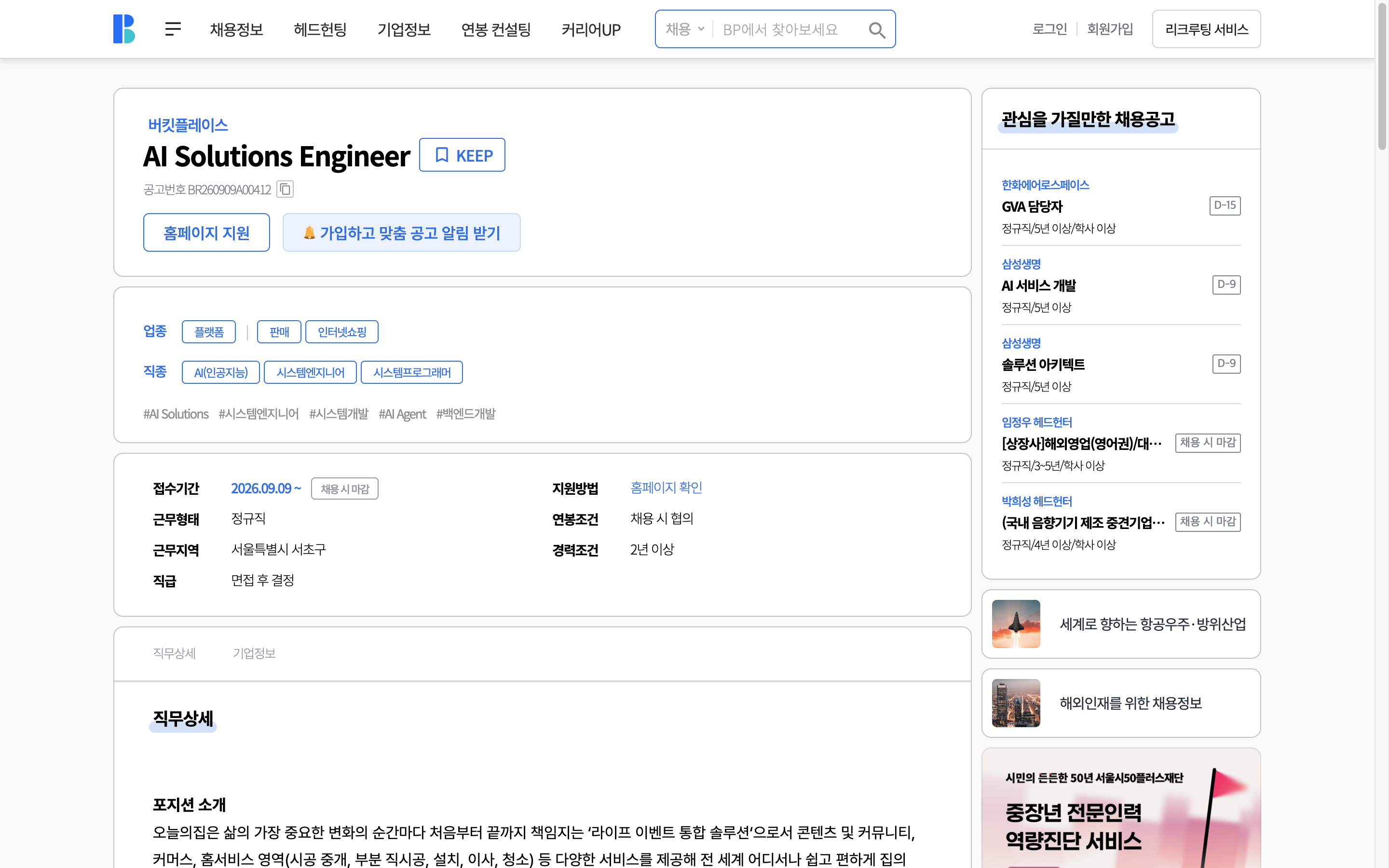Open the 연봉 컨설팅 menu
Image resolution: width=1389 pixels, height=868 pixels.
coord(496,29)
